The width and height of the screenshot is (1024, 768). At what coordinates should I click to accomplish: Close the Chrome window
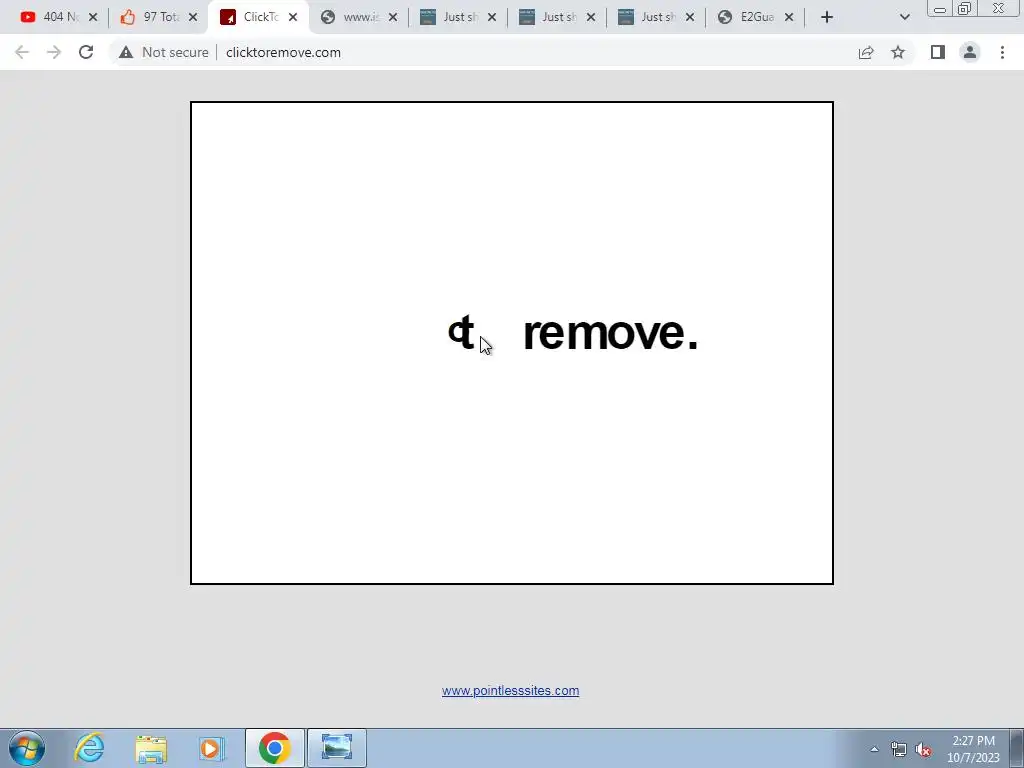point(999,8)
